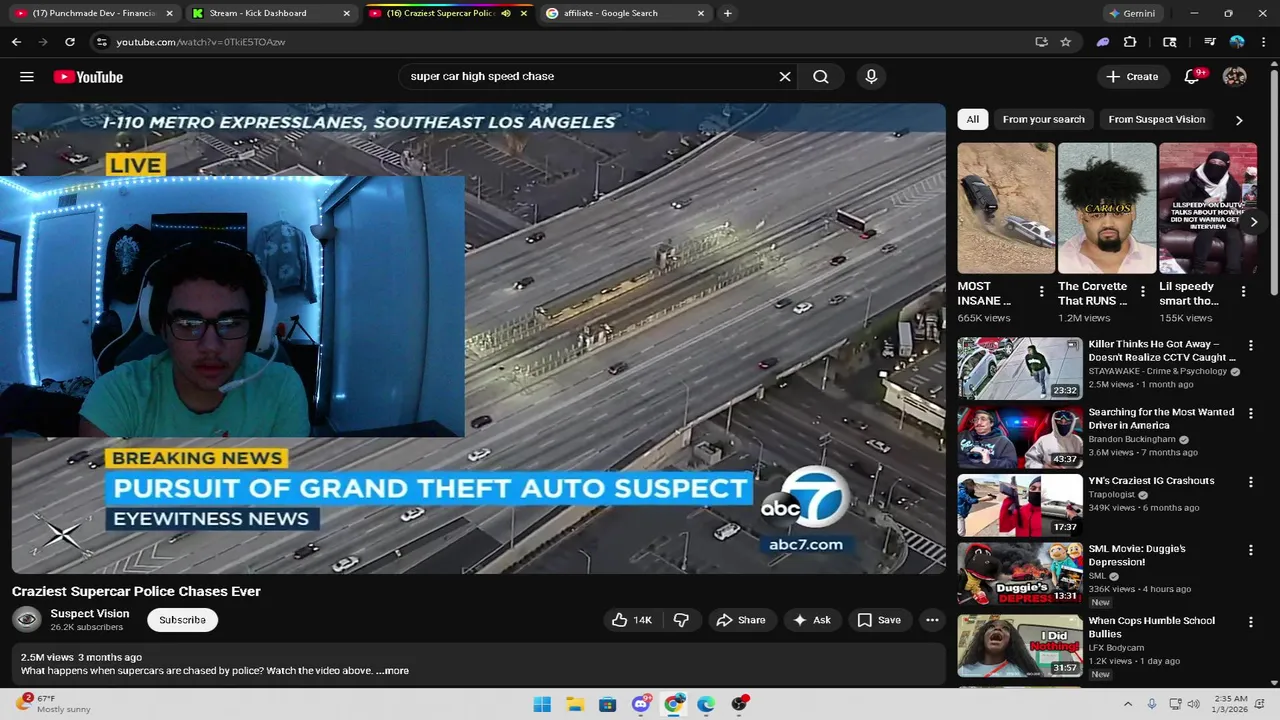Open the YouTube hamburger guide menu
Image resolution: width=1280 pixels, height=720 pixels.
tap(27, 76)
